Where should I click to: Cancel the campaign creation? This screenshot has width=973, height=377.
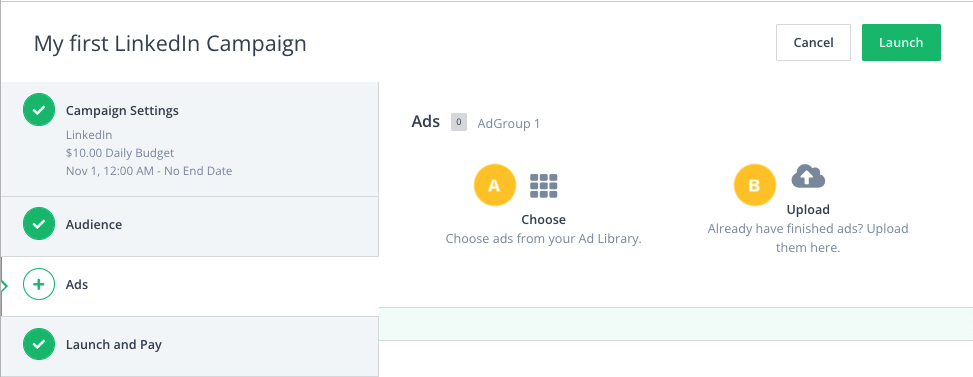[813, 43]
